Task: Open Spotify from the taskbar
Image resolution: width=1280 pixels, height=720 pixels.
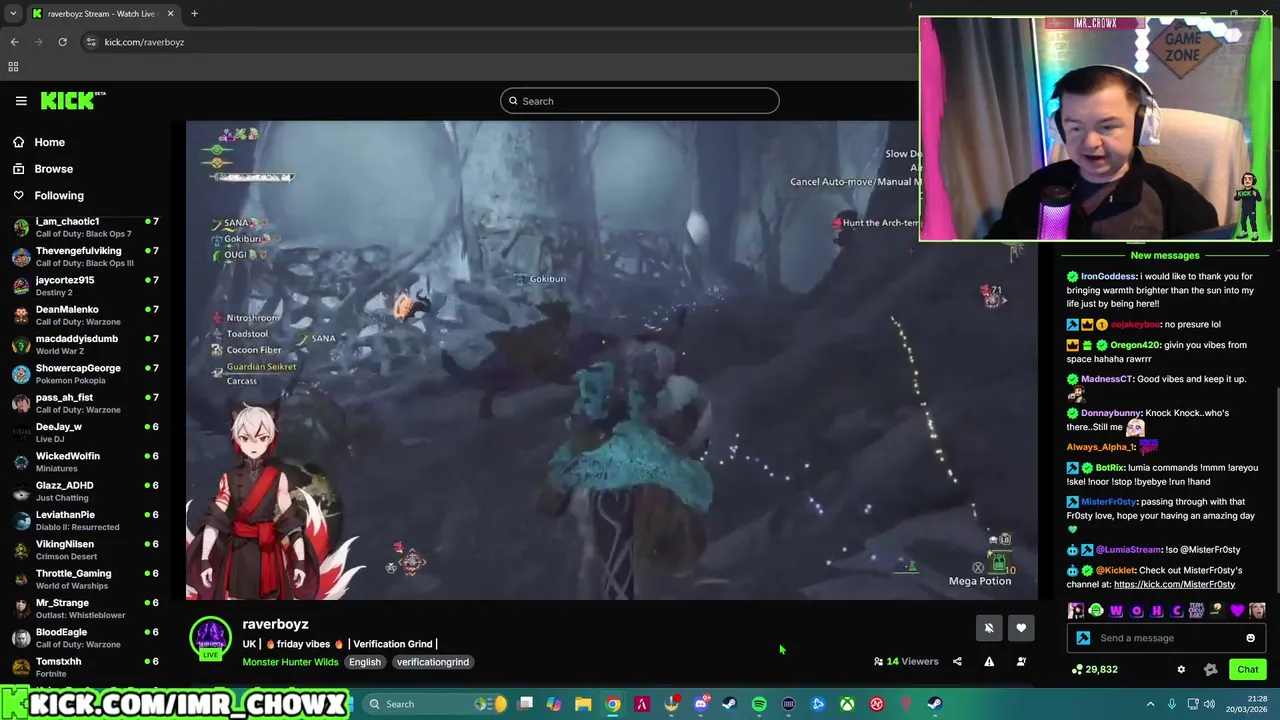Action: pyautogui.click(x=759, y=704)
